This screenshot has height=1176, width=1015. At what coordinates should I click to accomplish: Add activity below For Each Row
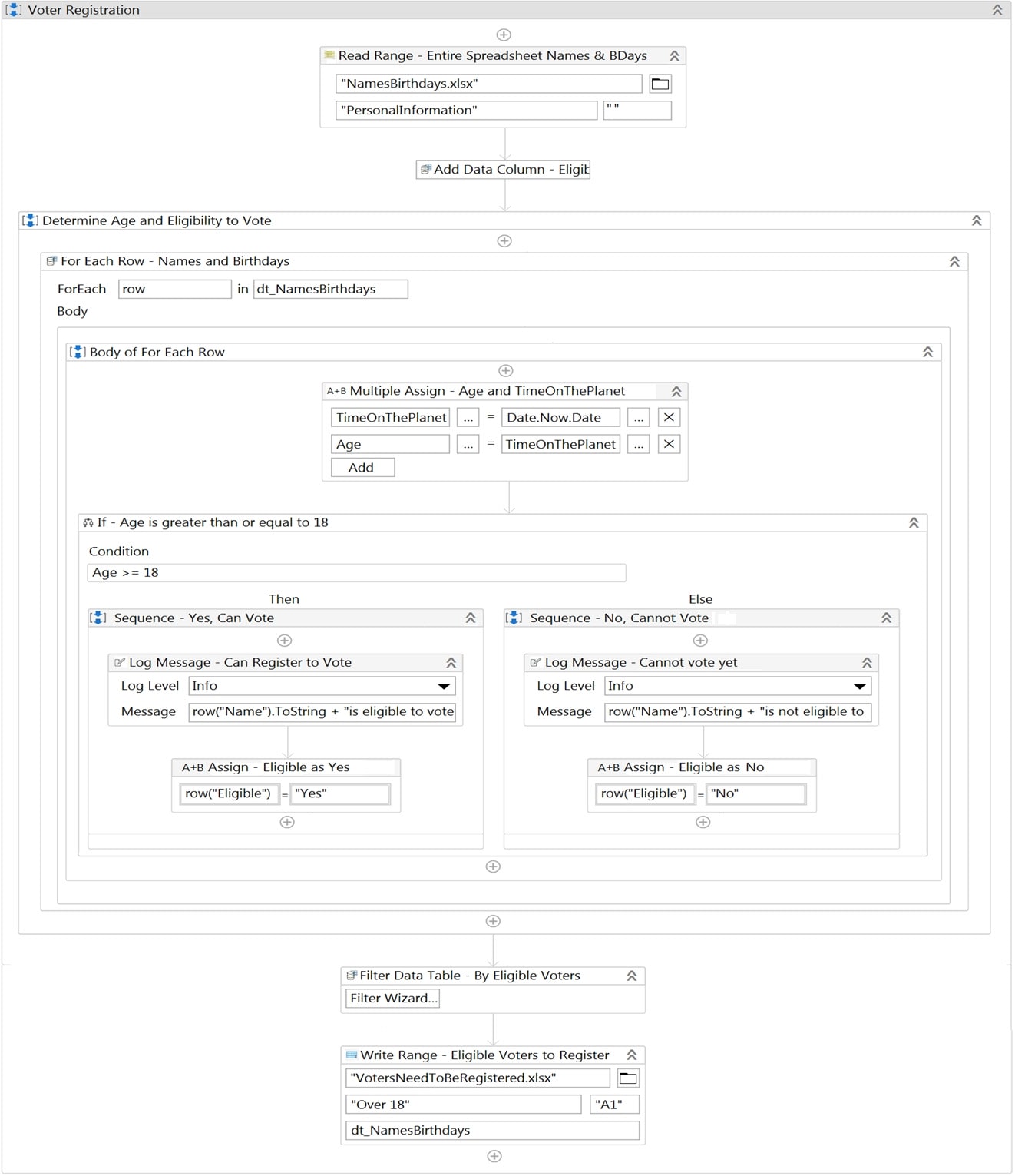(493, 922)
